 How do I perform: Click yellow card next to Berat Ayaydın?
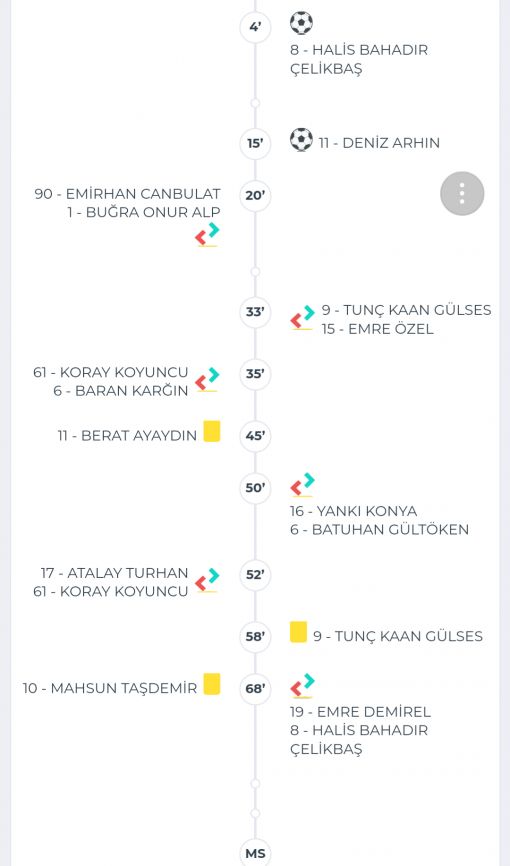pos(212,431)
